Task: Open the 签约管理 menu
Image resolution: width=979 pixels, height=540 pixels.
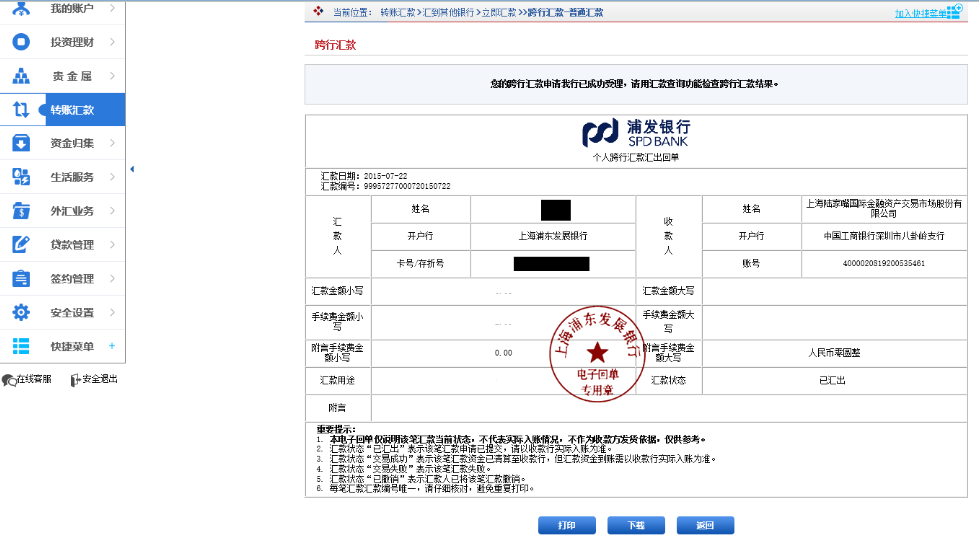Action: coord(62,278)
